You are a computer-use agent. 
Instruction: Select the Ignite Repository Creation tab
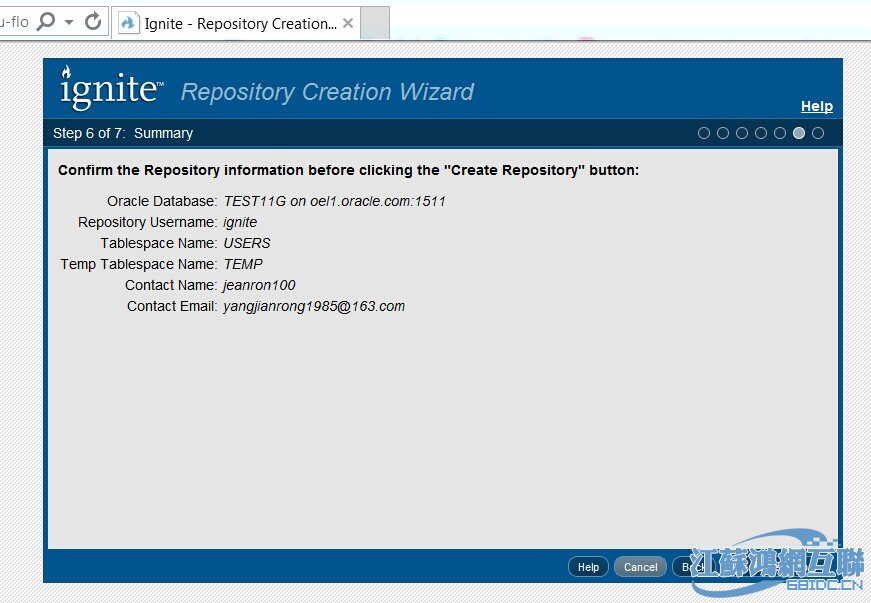pyautogui.click(x=236, y=23)
